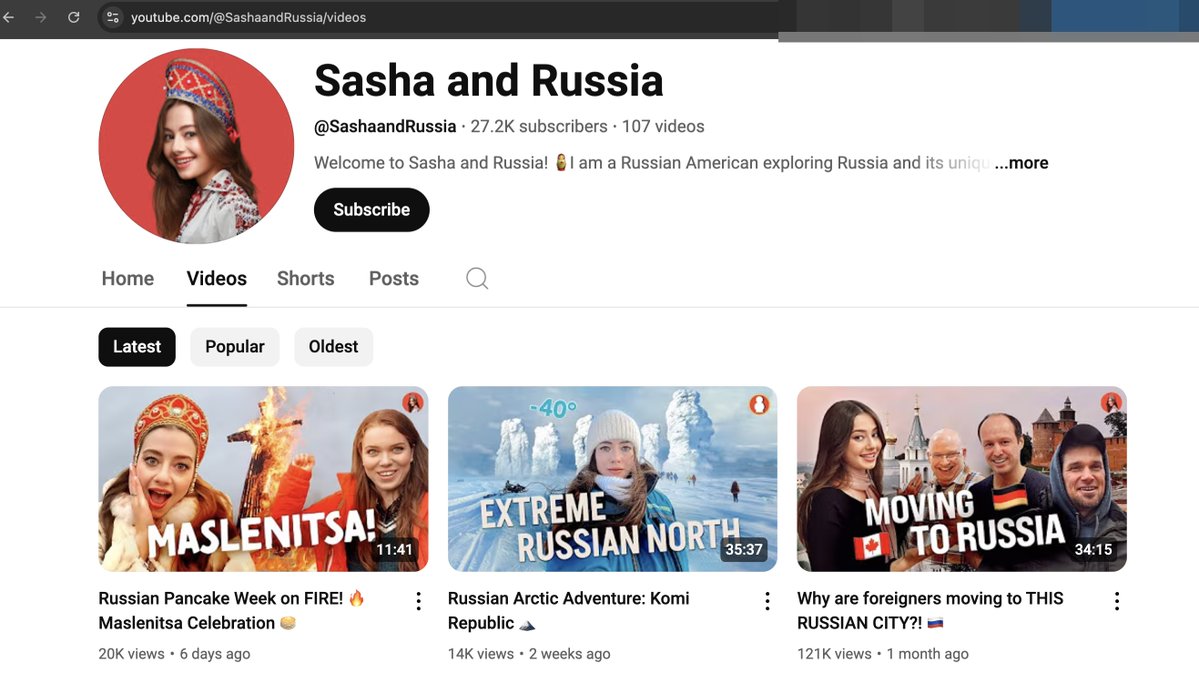Click the channel search magnifier icon
This screenshot has width=1199, height=673.
(477, 279)
